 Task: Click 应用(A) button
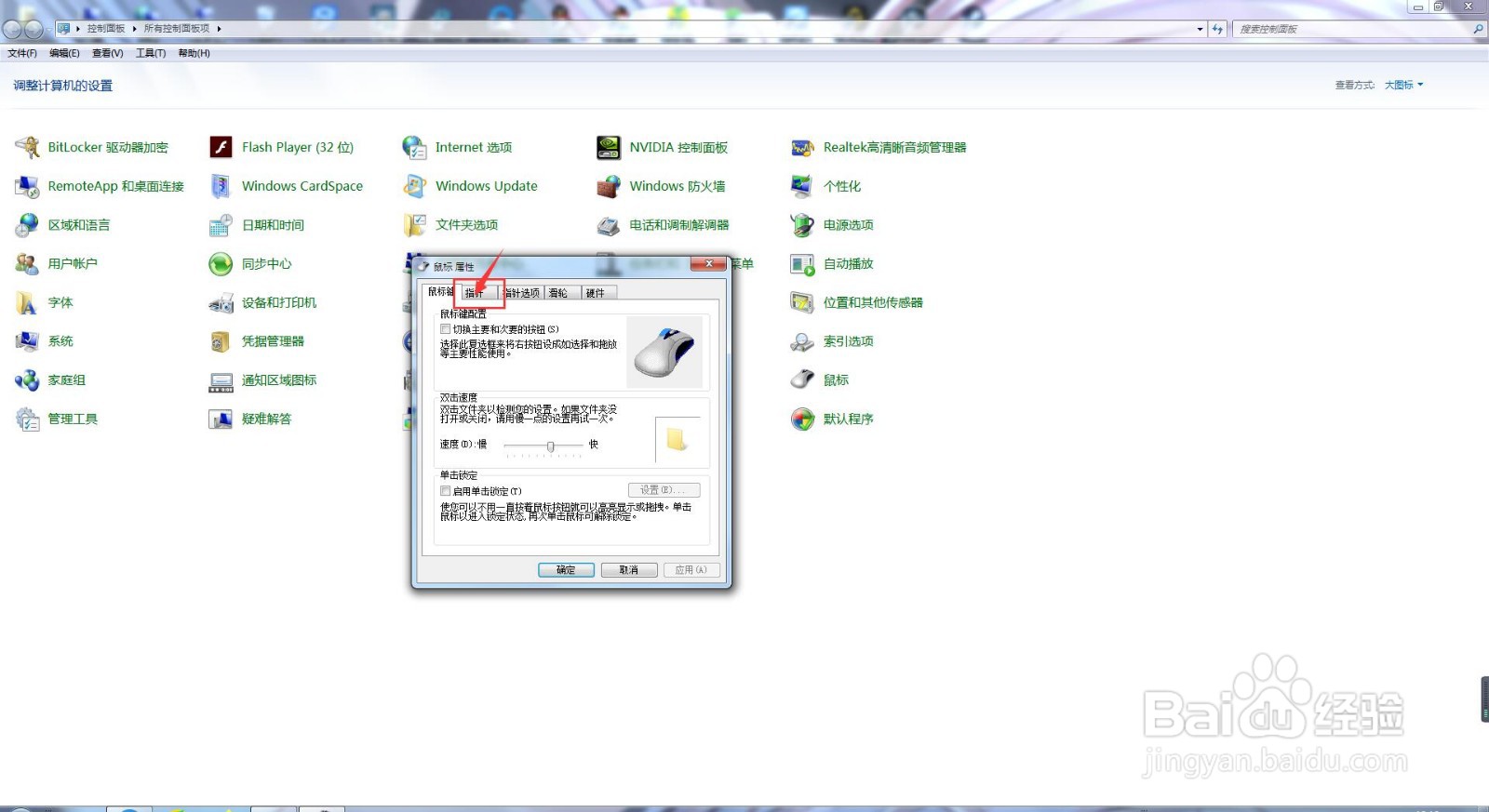[691, 570]
